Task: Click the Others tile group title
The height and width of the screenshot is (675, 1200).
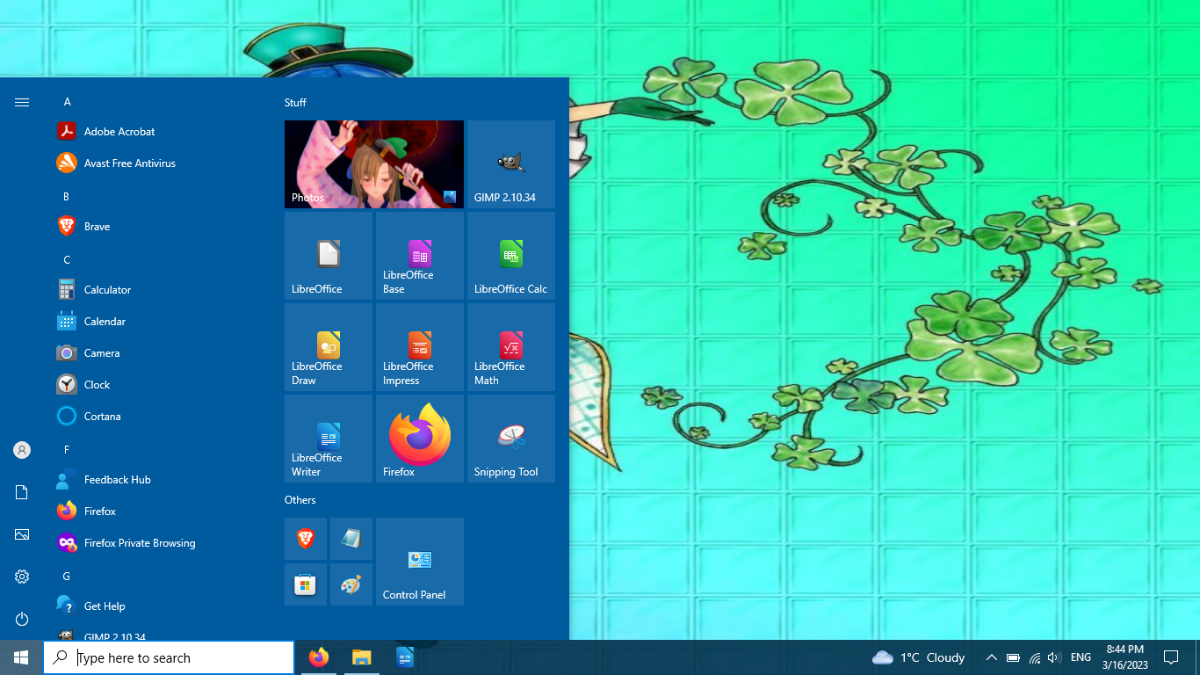Action: (300, 500)
